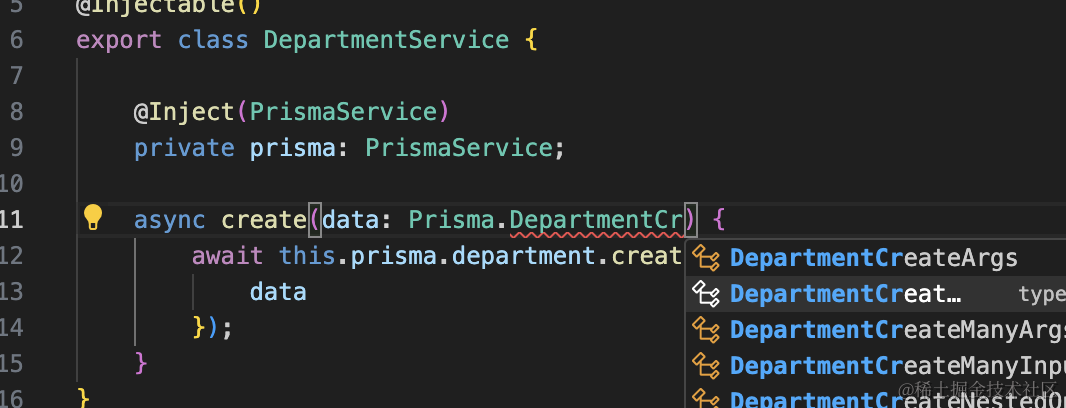Click the icon of the highlighted suggestion
The height and width of the screenshot is (408, 1066).
pos(707,294)
